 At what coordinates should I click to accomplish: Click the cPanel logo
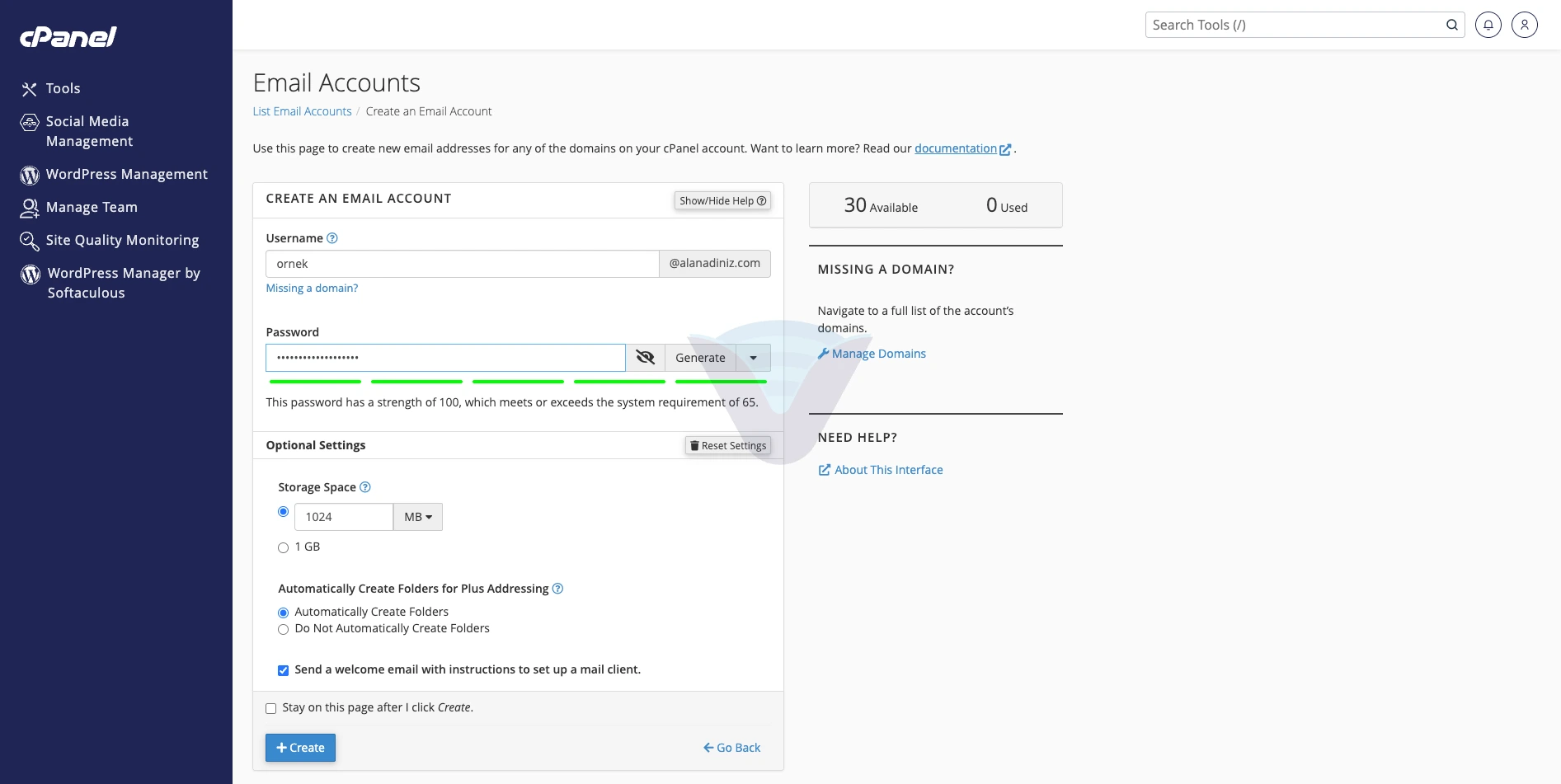(x=68, y=36)
